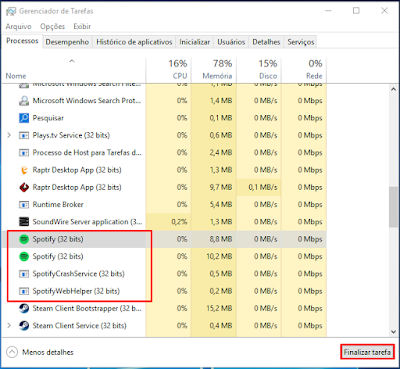Click the Plays.tv Service process icon
The image size is (400, 369).
click(x=24, y=135)
